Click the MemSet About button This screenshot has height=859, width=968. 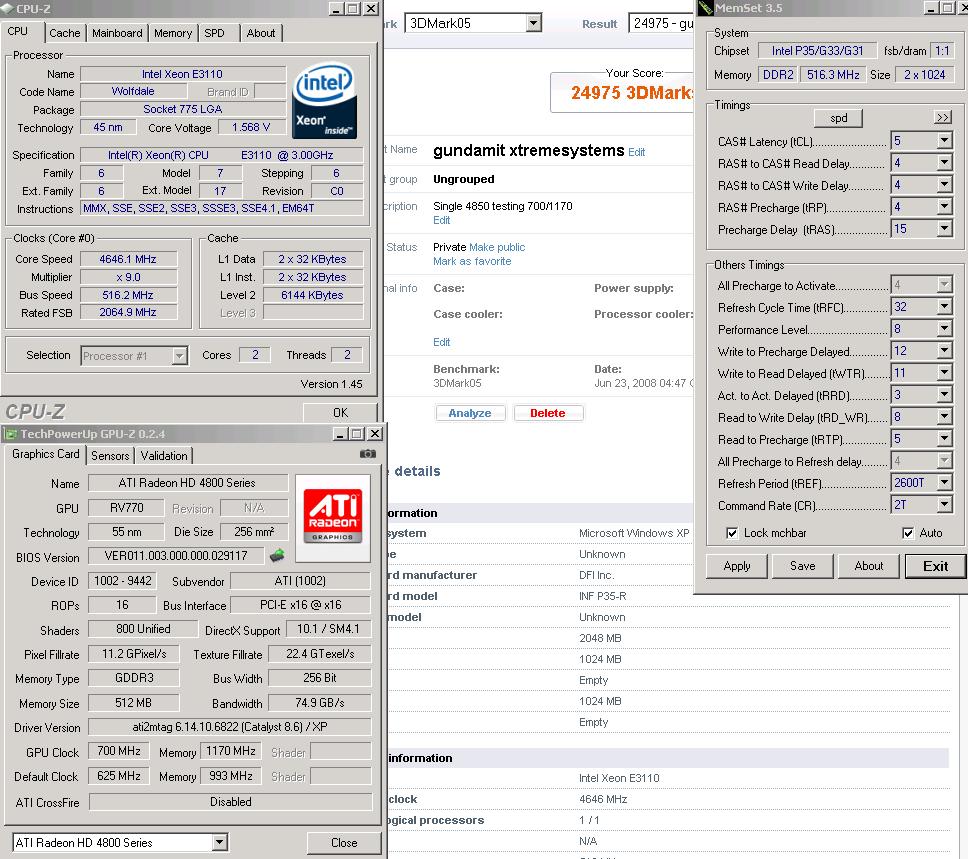point(869,566)
